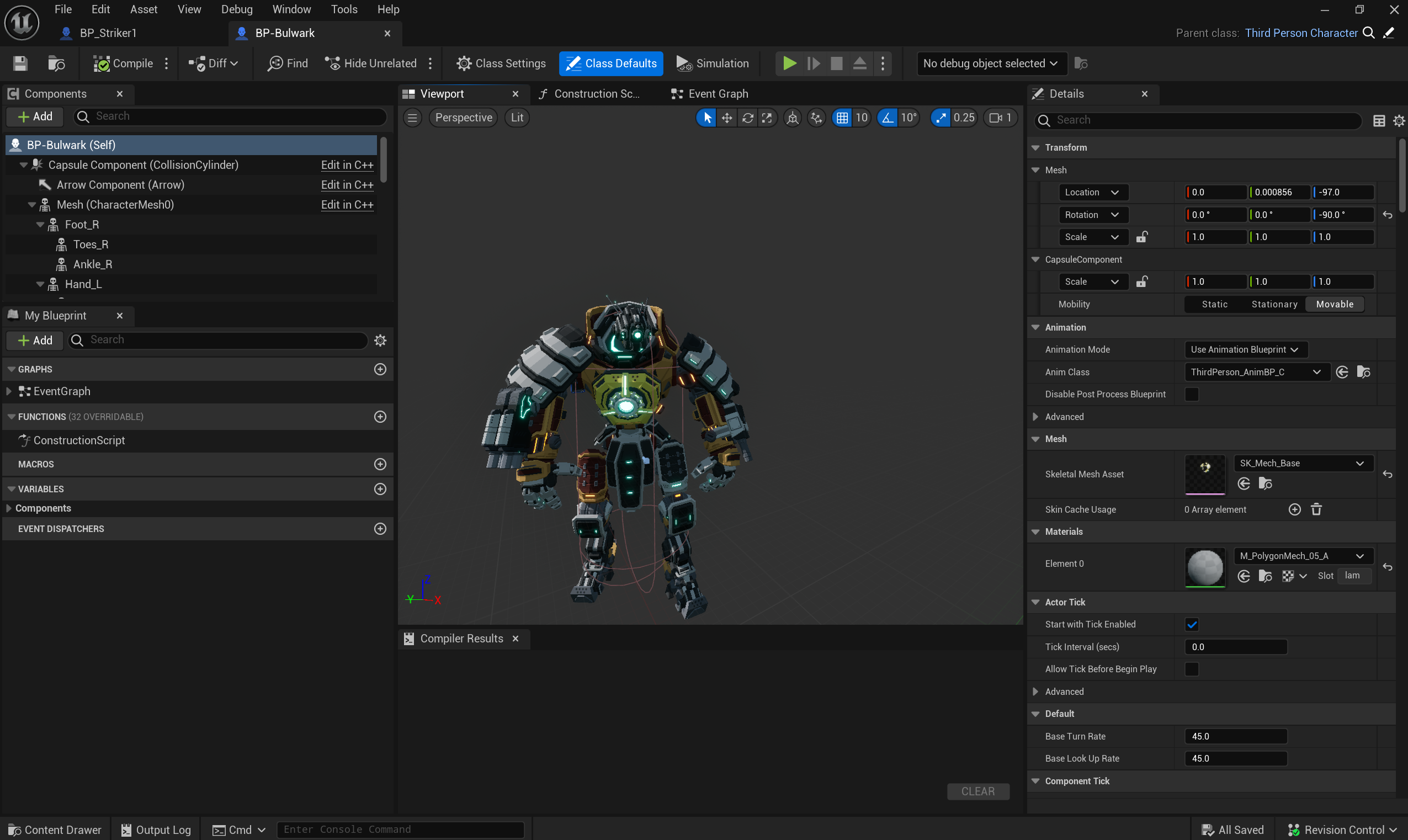Viewport: 1408px width, 840px height.
Task: Click the Compile blueprint icon
Action: pyautogui.click(x=102, y=63)
